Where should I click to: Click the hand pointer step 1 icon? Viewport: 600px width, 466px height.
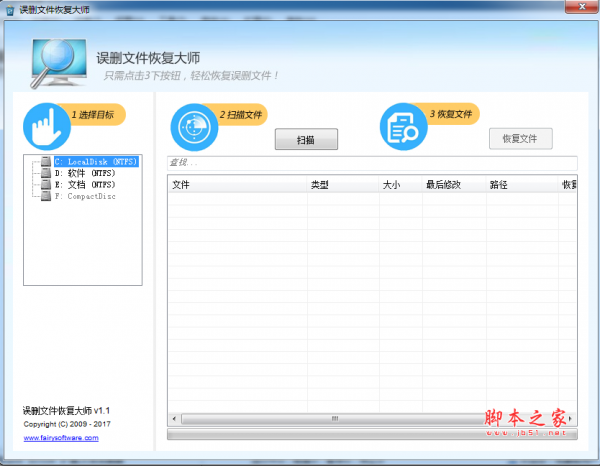[x=47, y=126]
